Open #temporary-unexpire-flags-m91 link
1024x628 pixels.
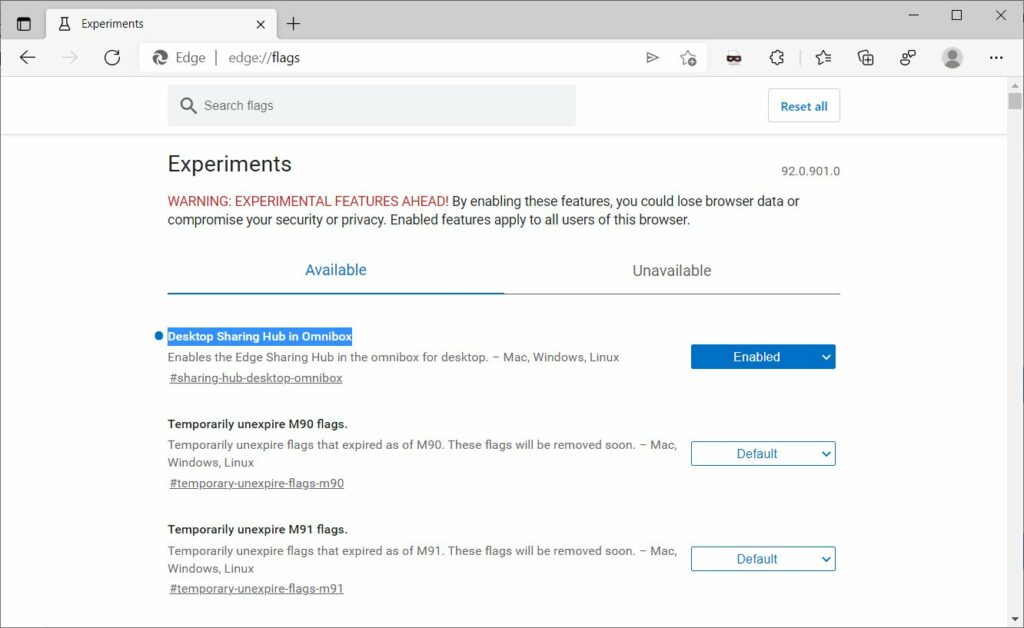click(x=257, y=588)
